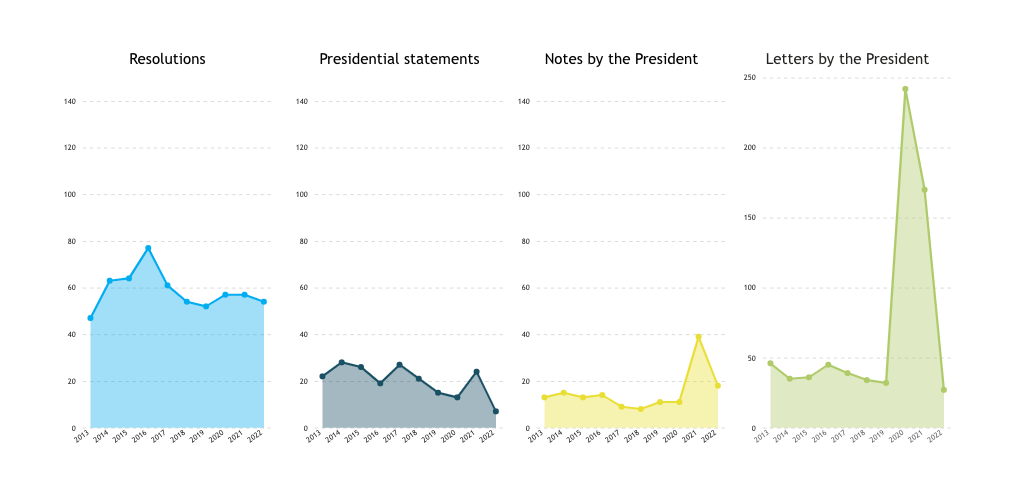Image resolution: width=1015 pixels, height=490 pixels.
Task: Click the Presidential statements heading
Action: click(x=399, y=59)
